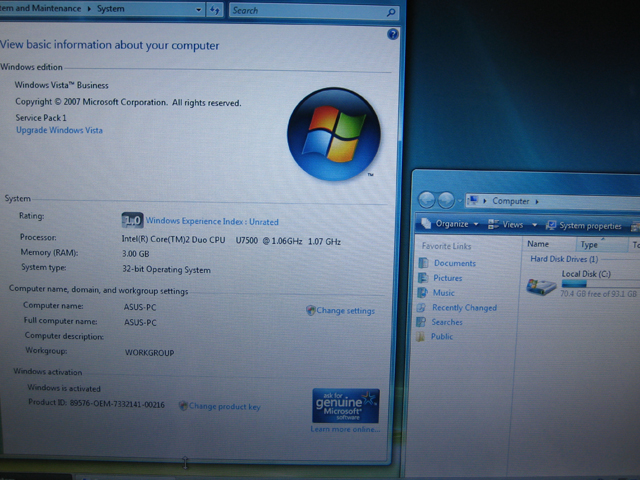
Task: Sort by the Type column header
Action: [602, 244]
